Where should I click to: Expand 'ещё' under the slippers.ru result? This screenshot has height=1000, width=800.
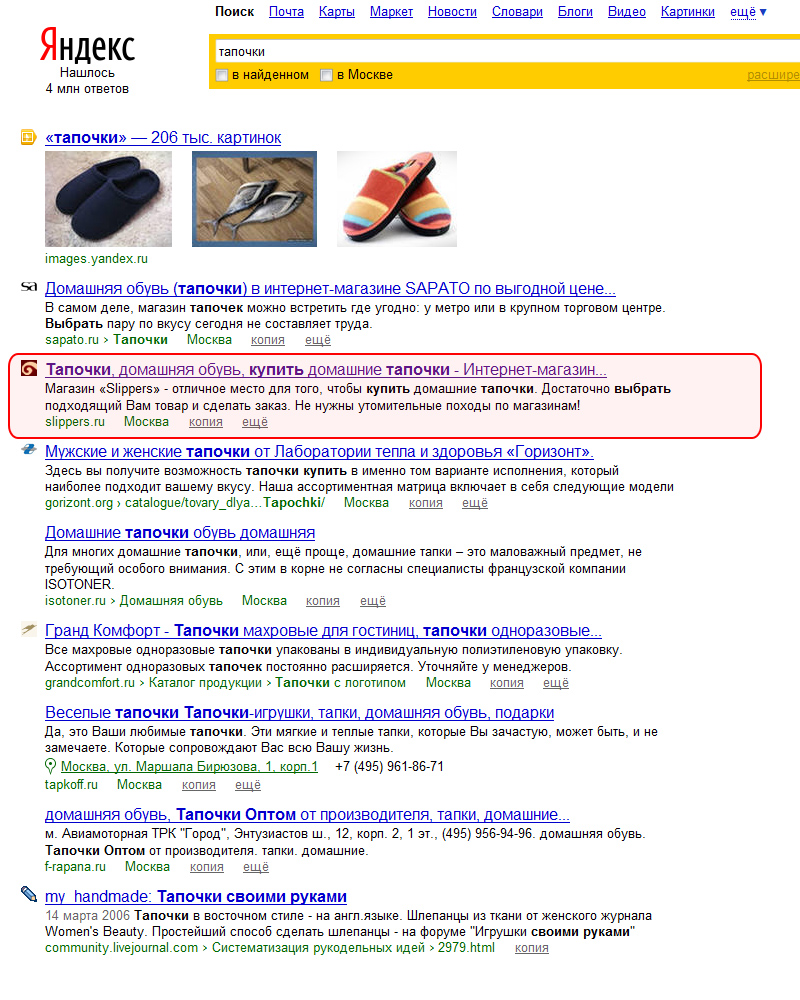pos(255,422)
